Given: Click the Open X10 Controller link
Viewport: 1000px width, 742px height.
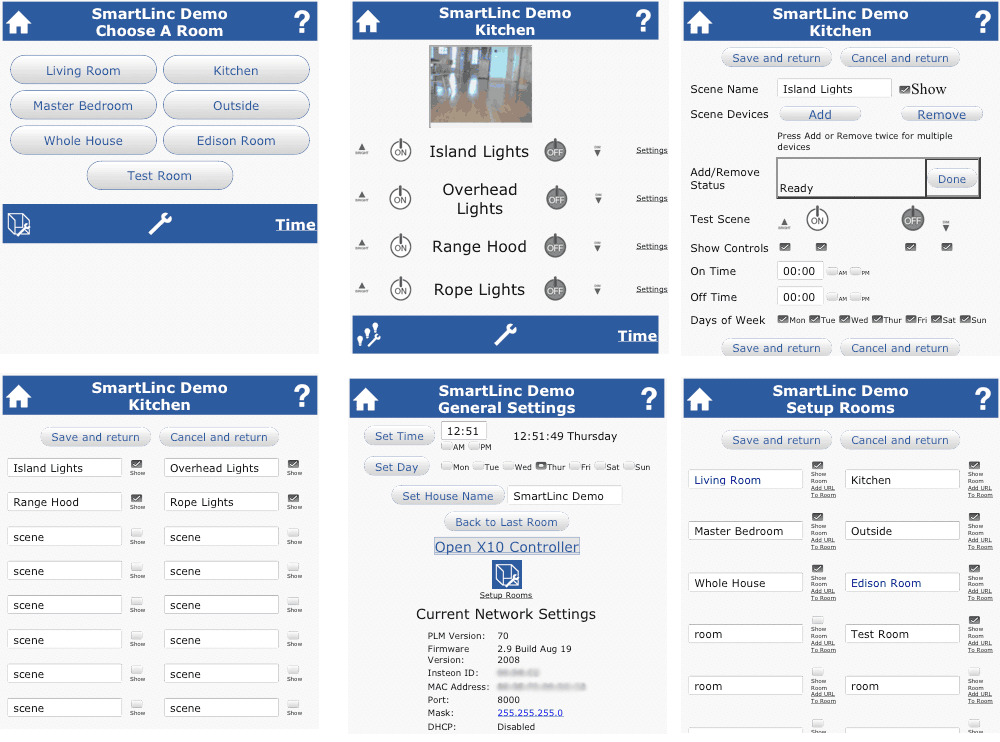Looking at the screenshot, I should pos(507,547).
